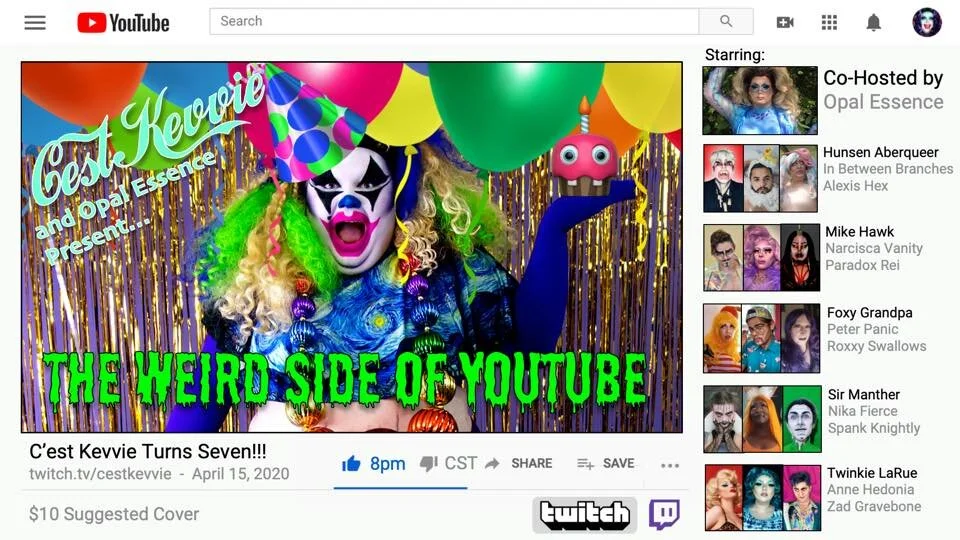Click the blue like-ratio bar
Viewport: 960px width, 540px height.
point(400,488)
